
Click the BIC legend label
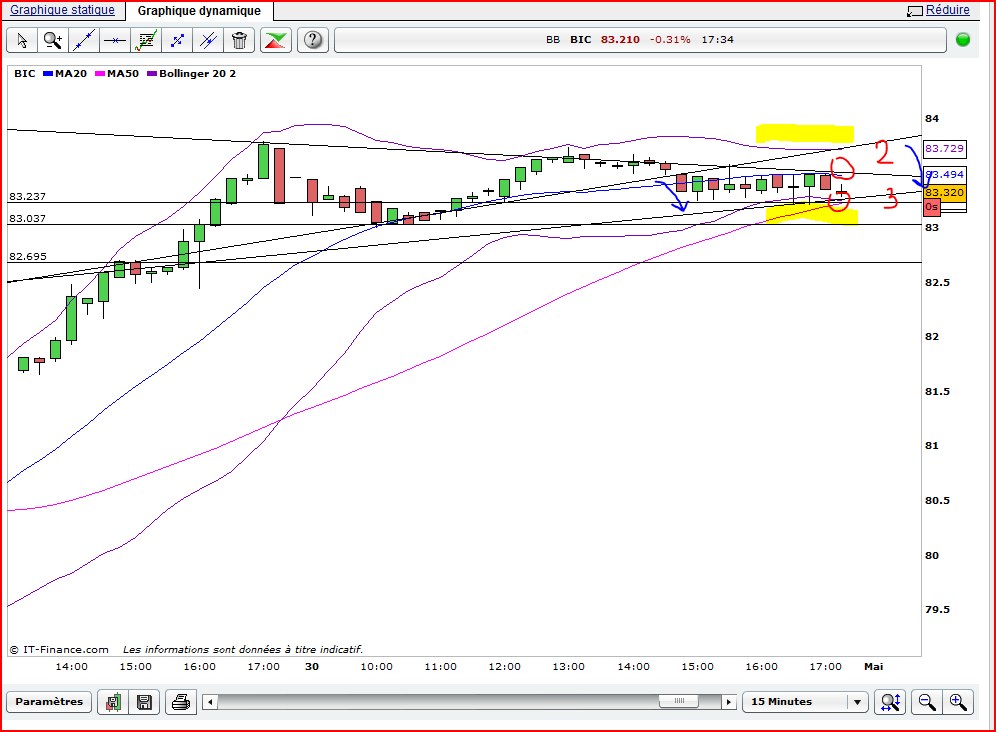[25, 74]
